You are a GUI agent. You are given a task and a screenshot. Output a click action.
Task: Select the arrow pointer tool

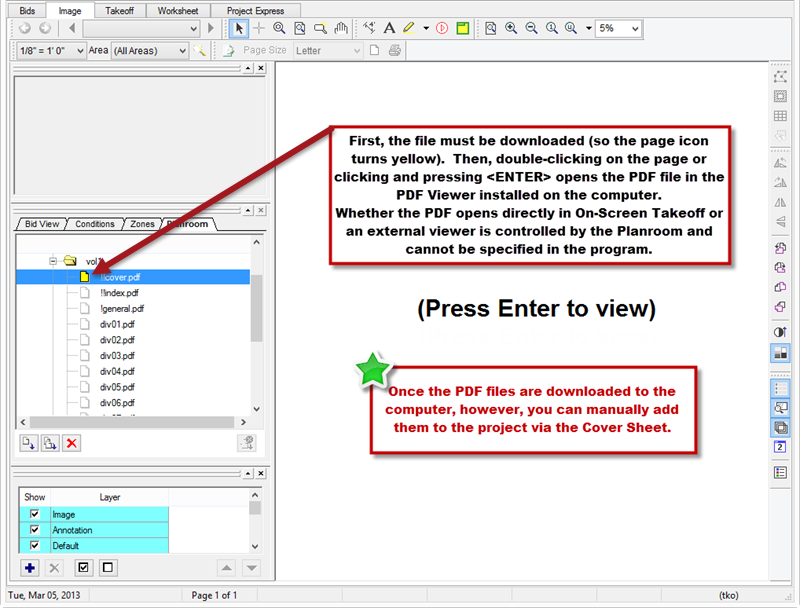coord(239,29)
